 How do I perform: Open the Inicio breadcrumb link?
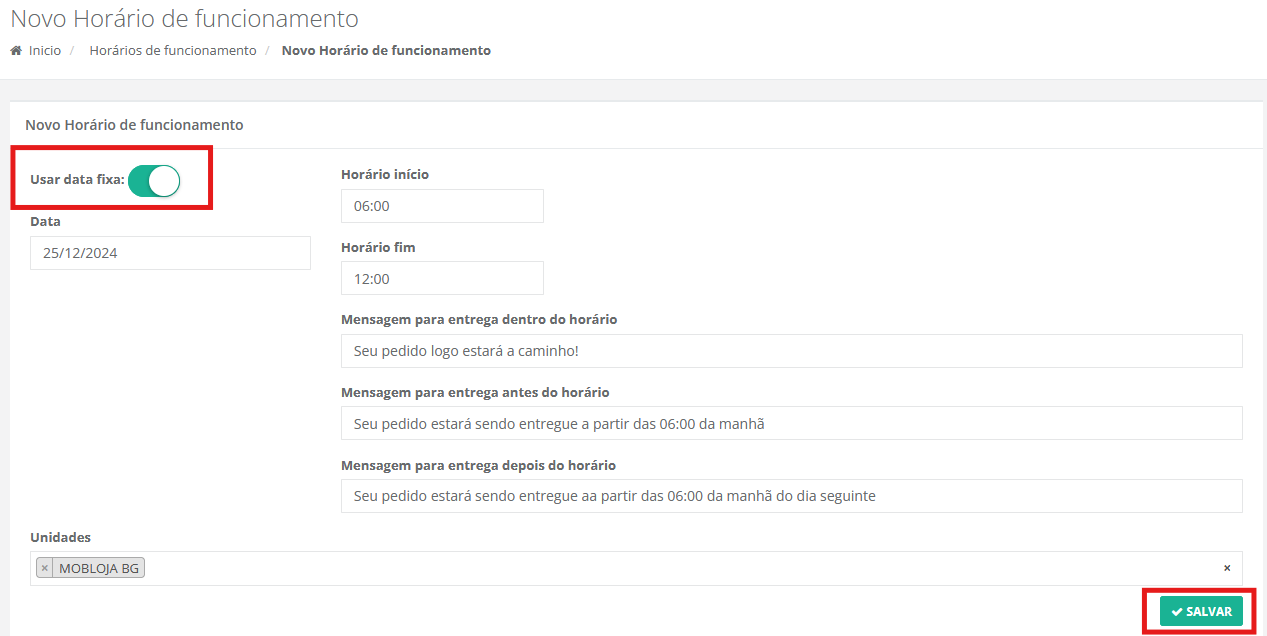[44, 51]
